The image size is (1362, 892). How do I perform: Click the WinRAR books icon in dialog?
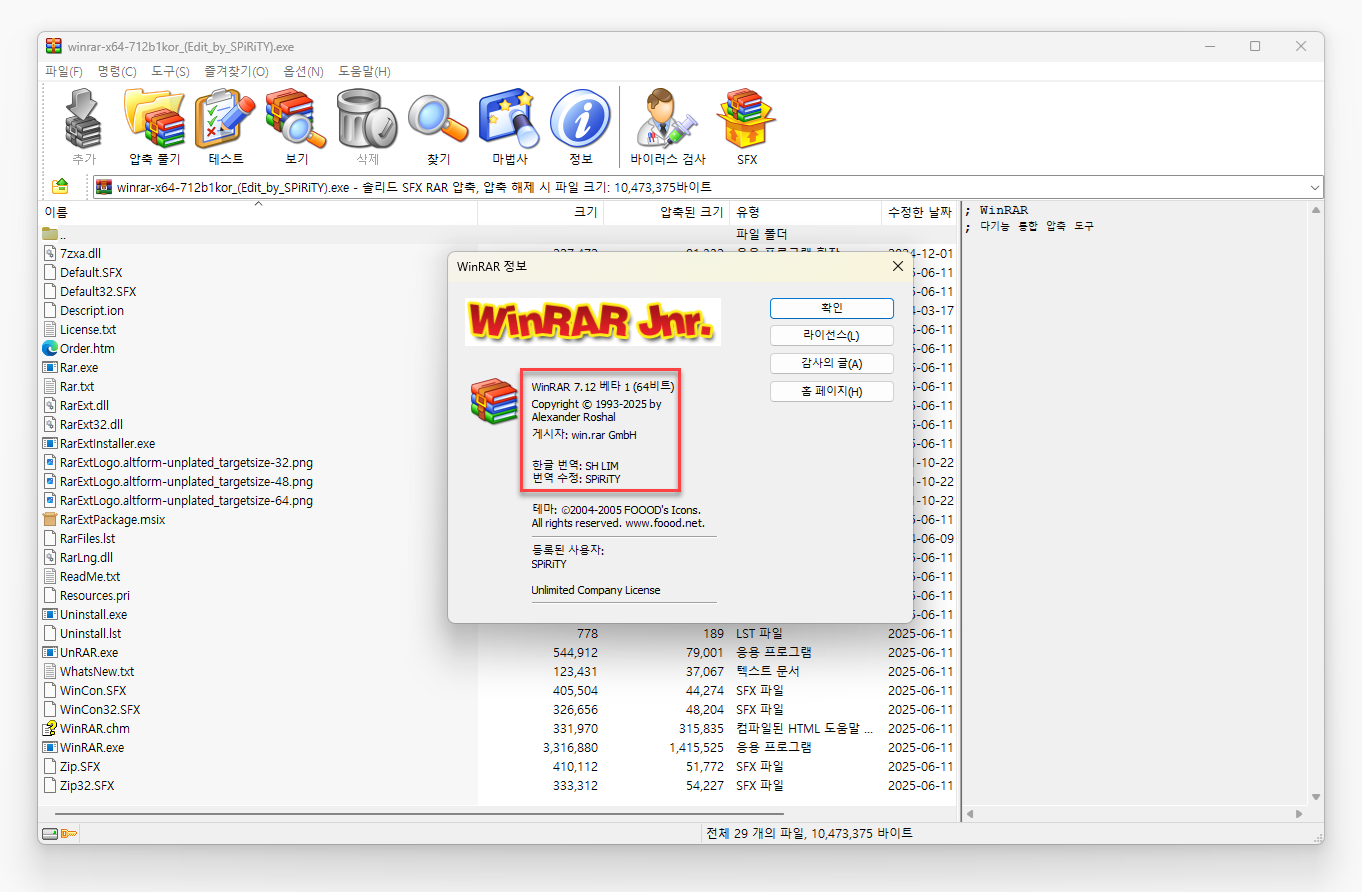[x=494, y=401]
